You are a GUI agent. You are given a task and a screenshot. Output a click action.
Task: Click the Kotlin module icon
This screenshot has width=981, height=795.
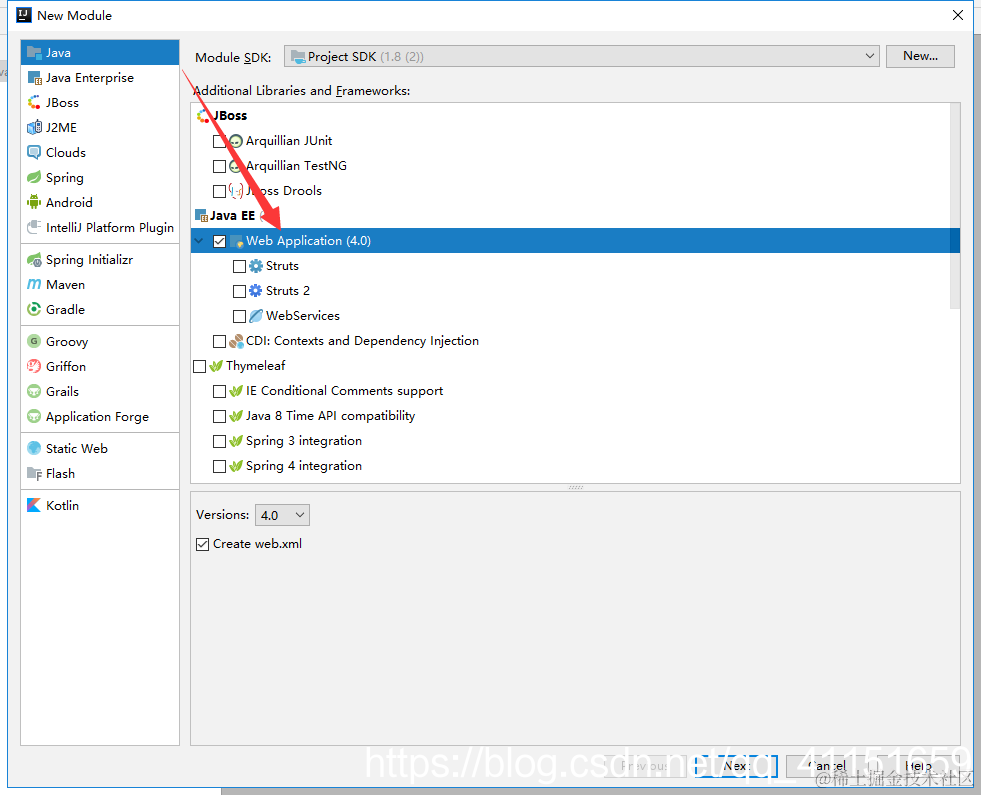(x=34, y=505)
